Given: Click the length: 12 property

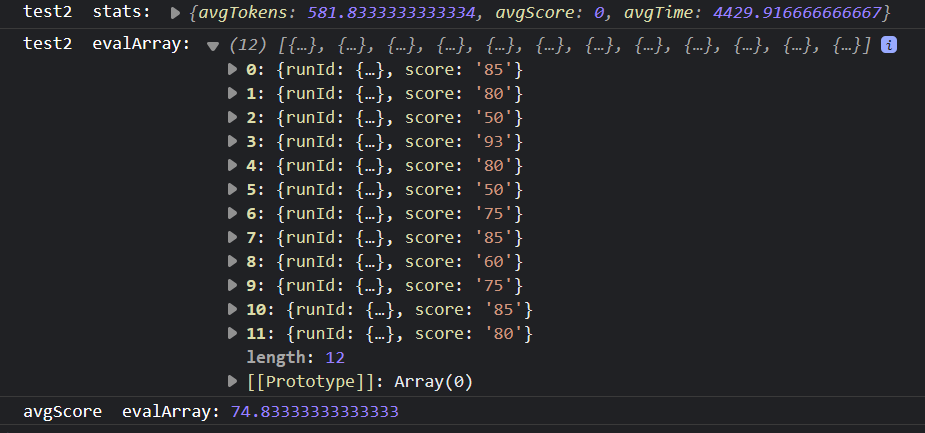Looking at the screenshot, I should (295, 357).
